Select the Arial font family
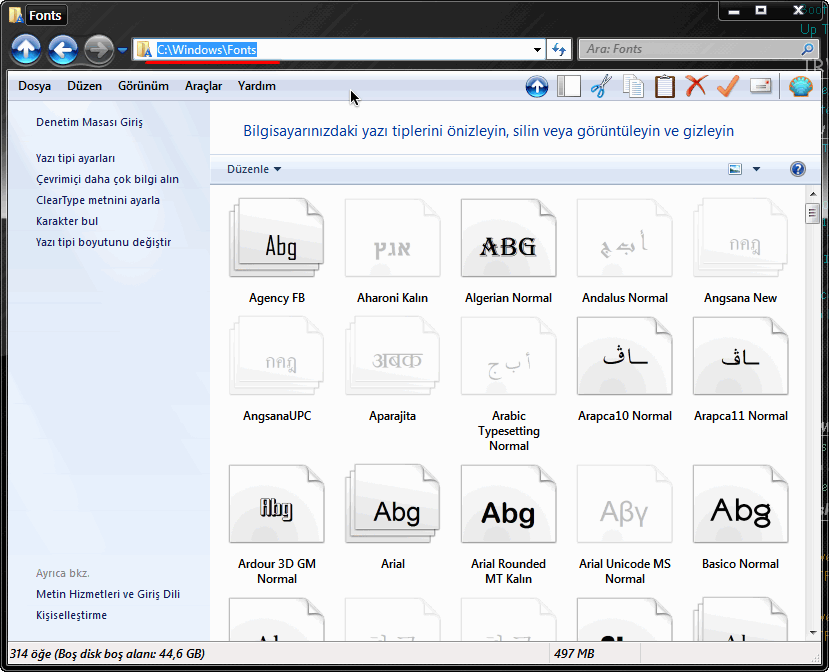Screen dimensions: 829x672 [392, 517]
